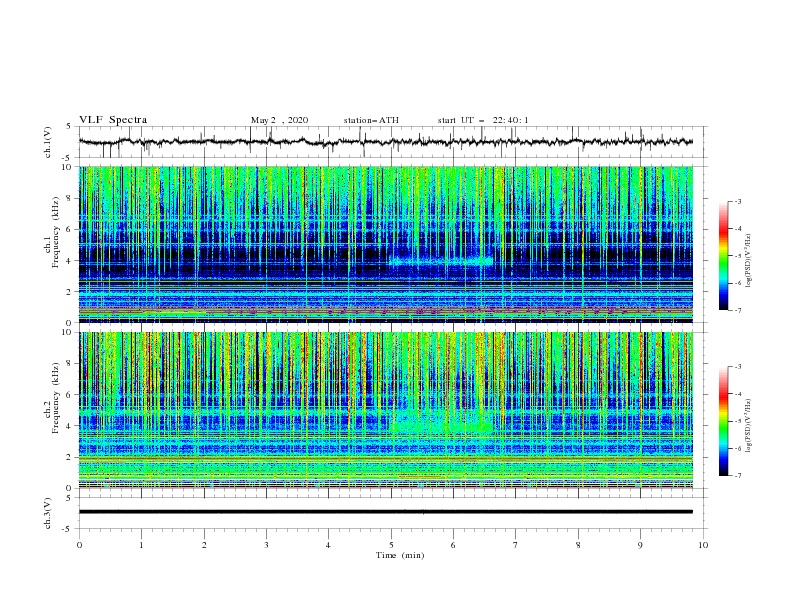Click the ch.1 "Frequency (kHz)" axis label
Screen dimensions: 792x612
[56, 233]
